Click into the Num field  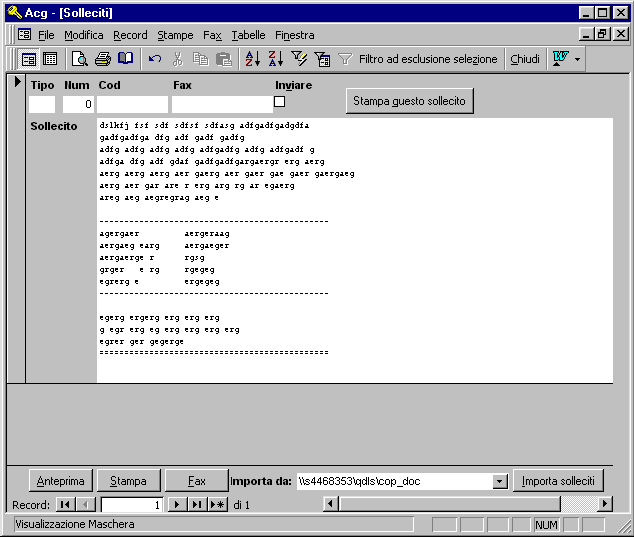78,104
